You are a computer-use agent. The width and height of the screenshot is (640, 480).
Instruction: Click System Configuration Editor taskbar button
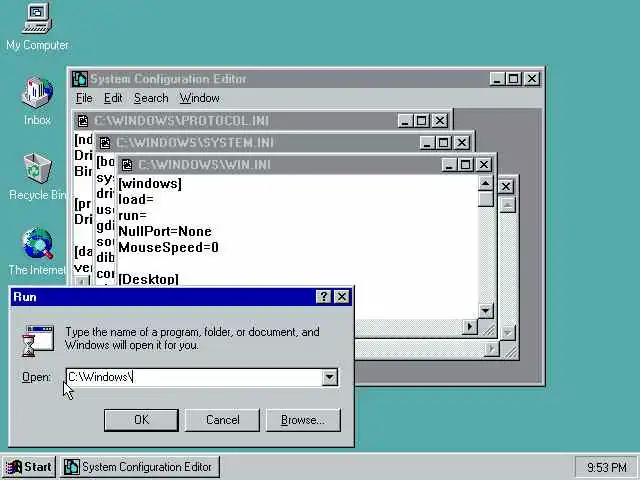(140, 467)
